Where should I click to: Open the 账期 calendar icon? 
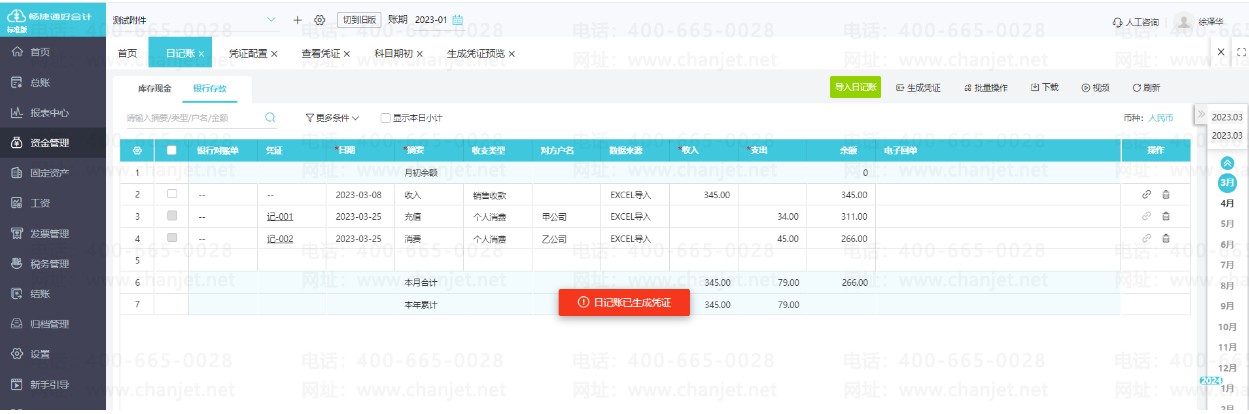tap(458, 20)
